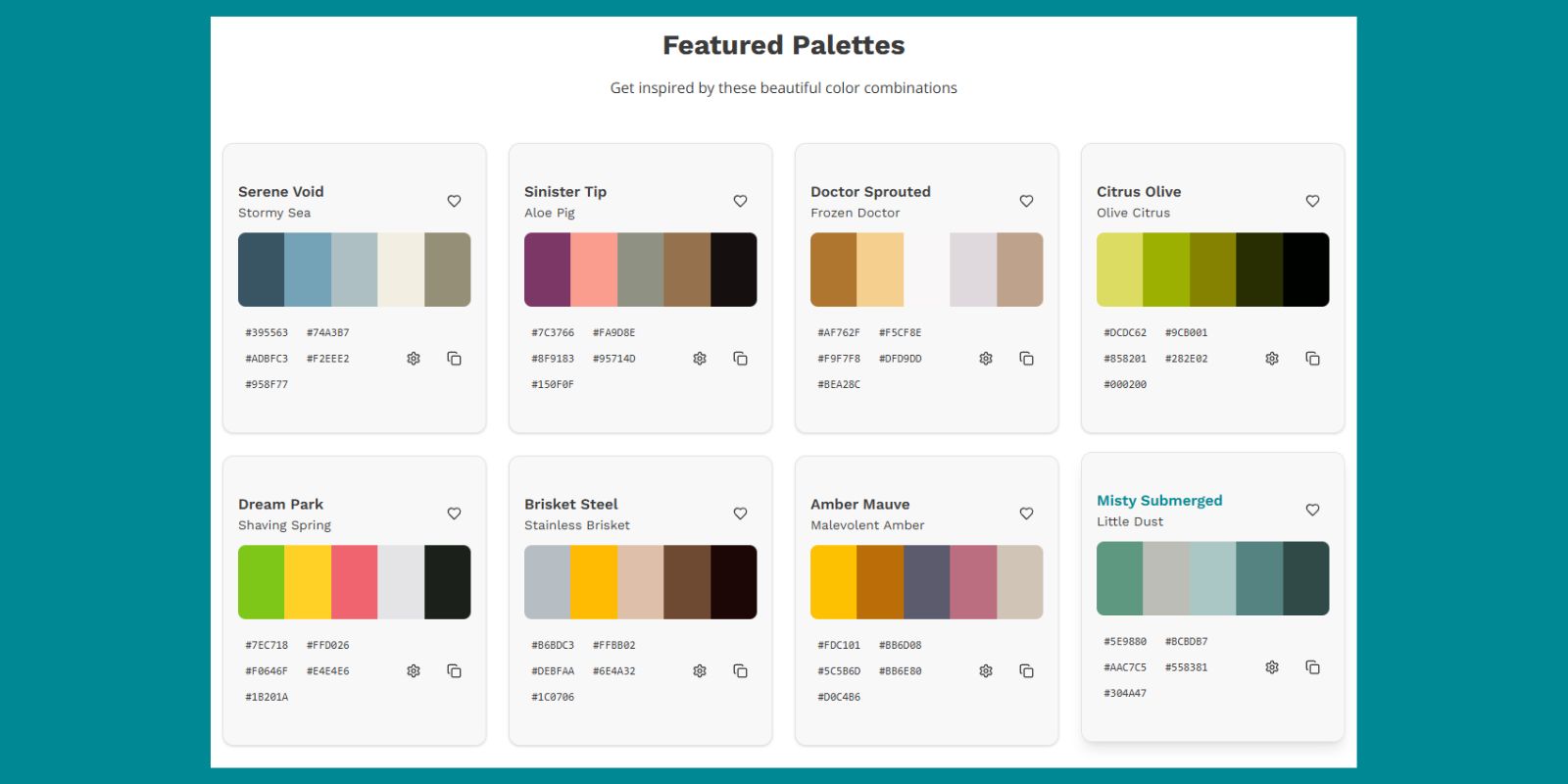Select the red-pink swatch in Dream Park
This screenshot has width=1568, height=784.
(x=354, y=582)
